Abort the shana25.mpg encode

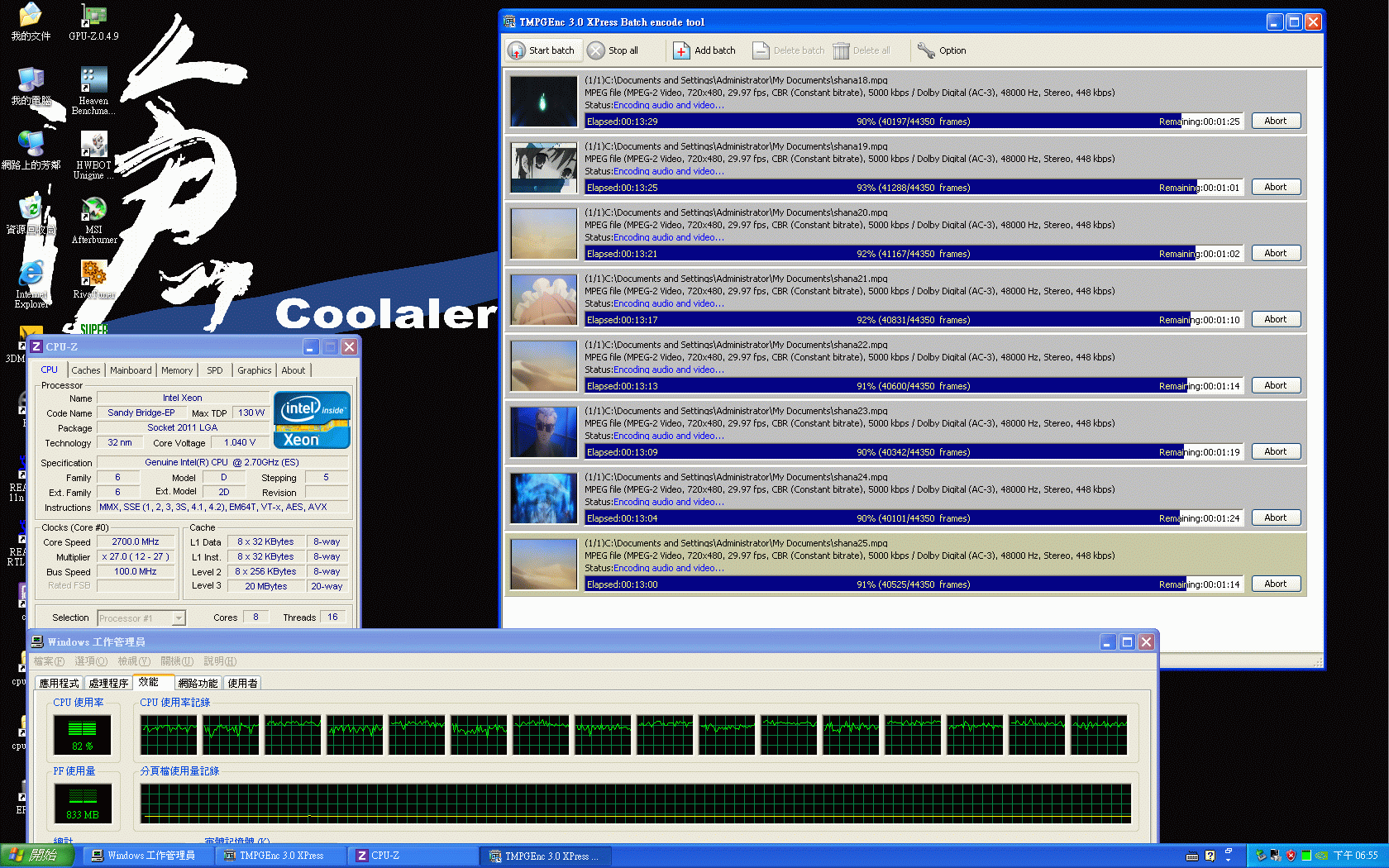coord(1276,584)
